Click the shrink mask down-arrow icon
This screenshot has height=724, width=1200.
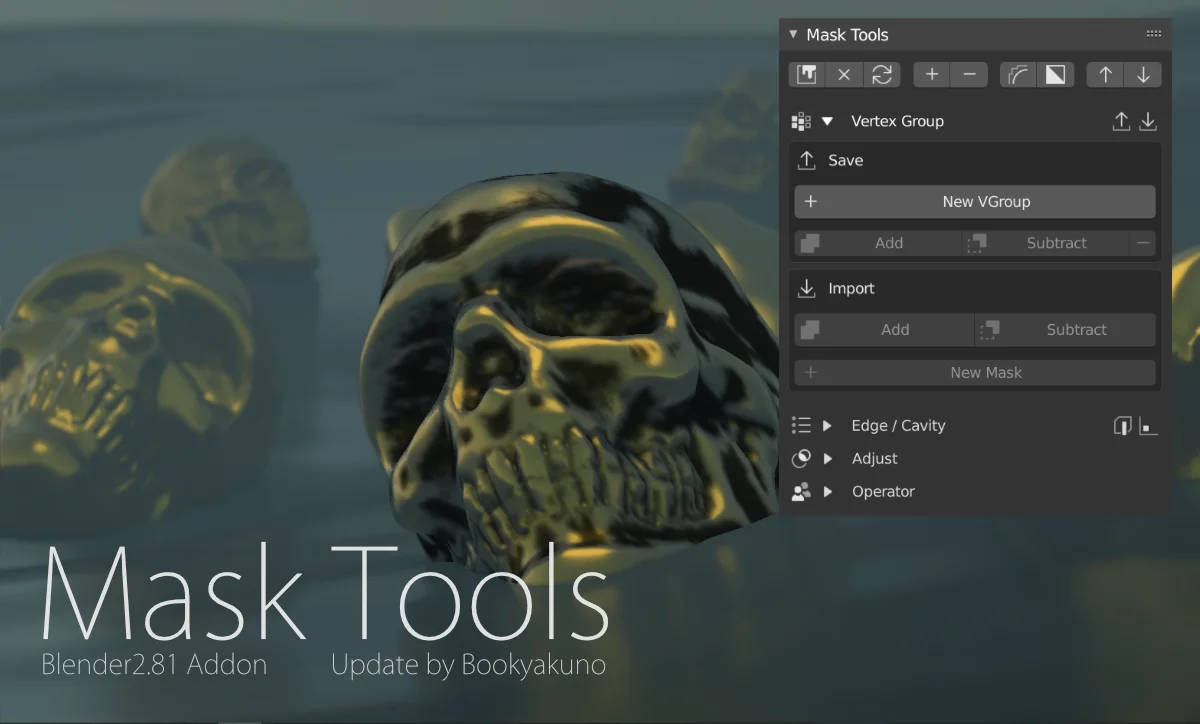tap(1142, 74)
